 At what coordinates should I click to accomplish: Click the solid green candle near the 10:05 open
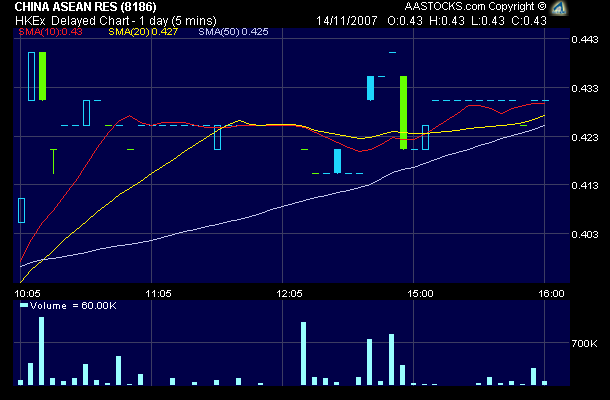pyautogui.click(x=42, y=76)
